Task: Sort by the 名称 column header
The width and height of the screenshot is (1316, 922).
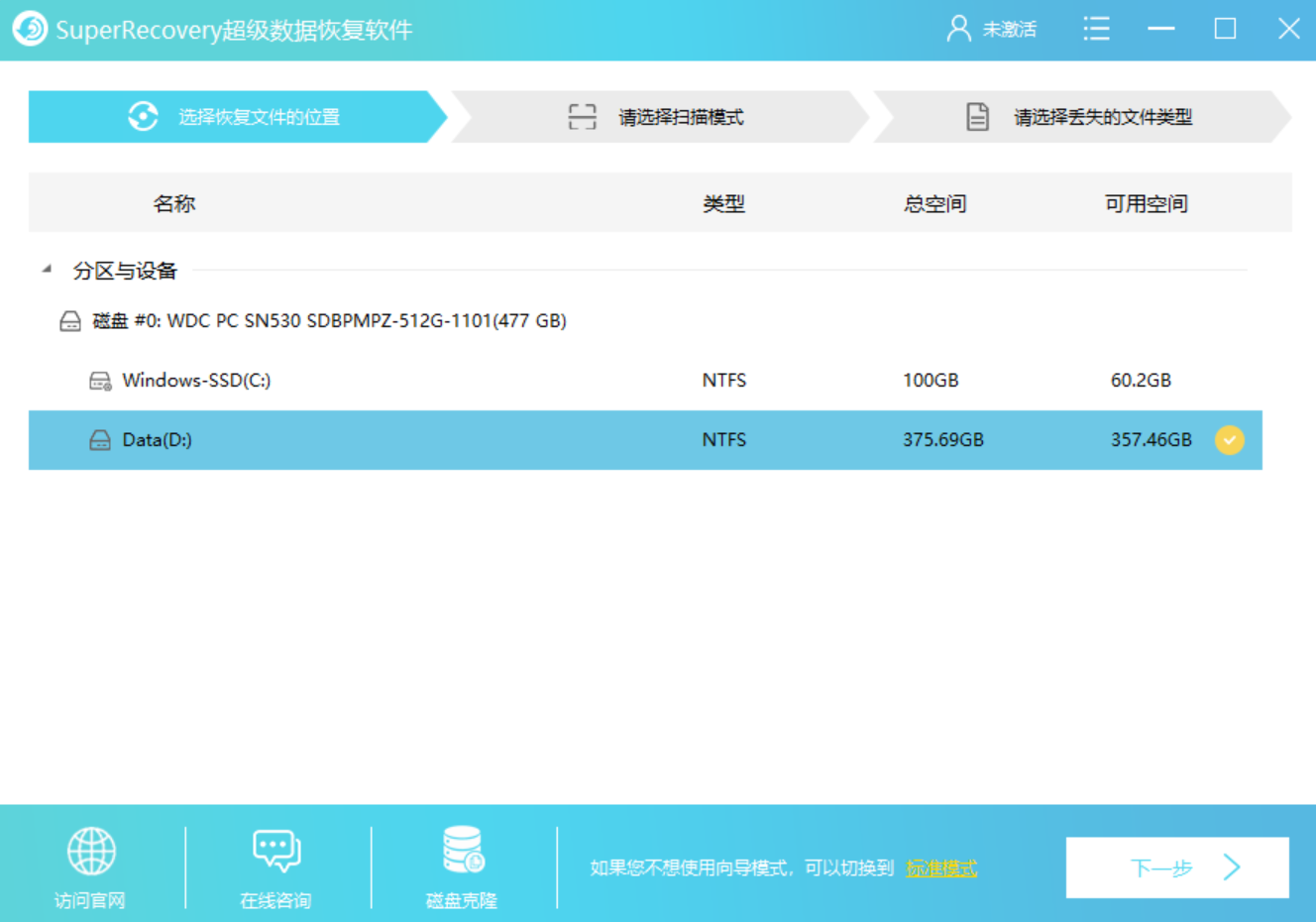Action: 174,203
